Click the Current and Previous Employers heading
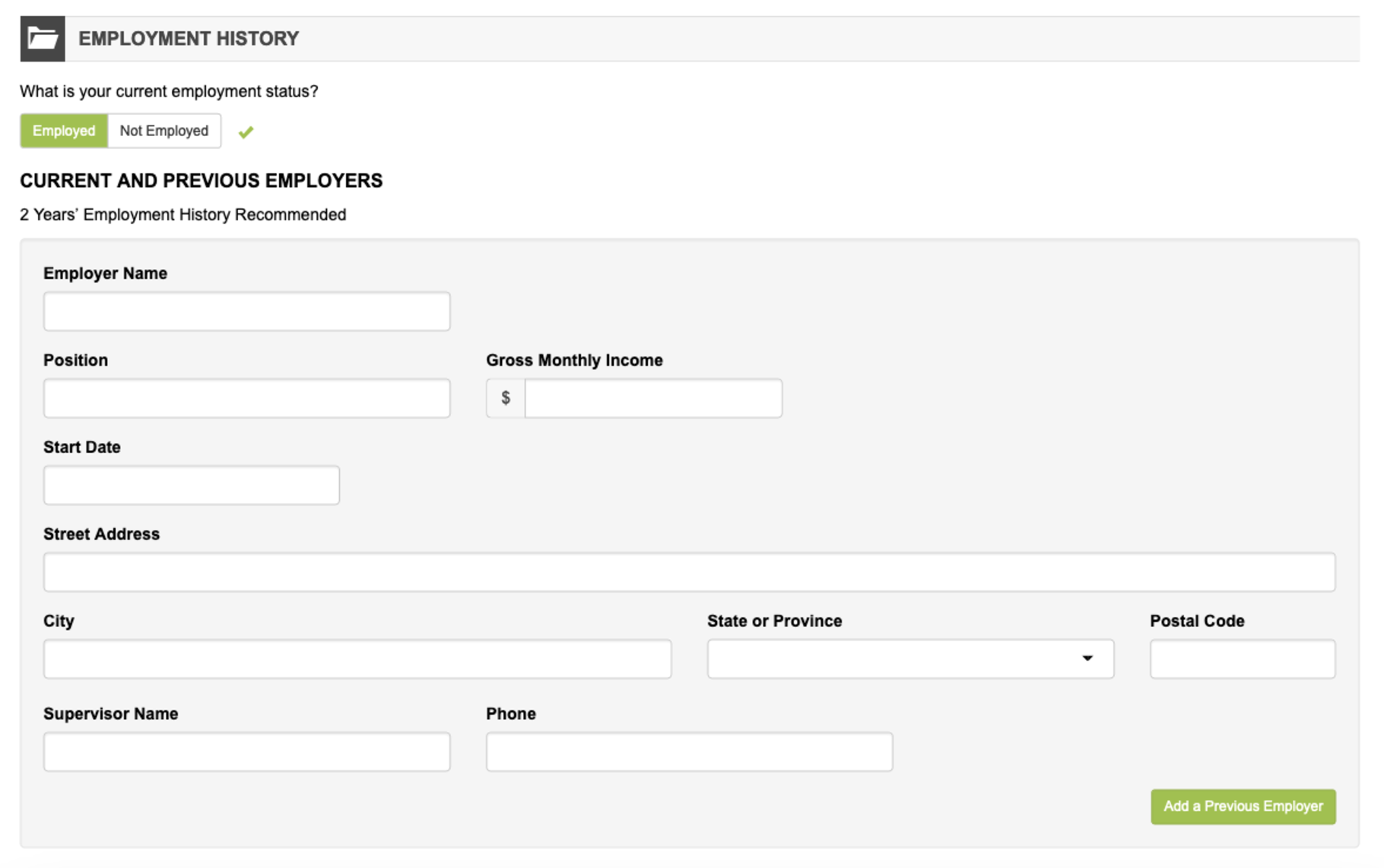1384x868 pixels. click(x=202, y=181)
